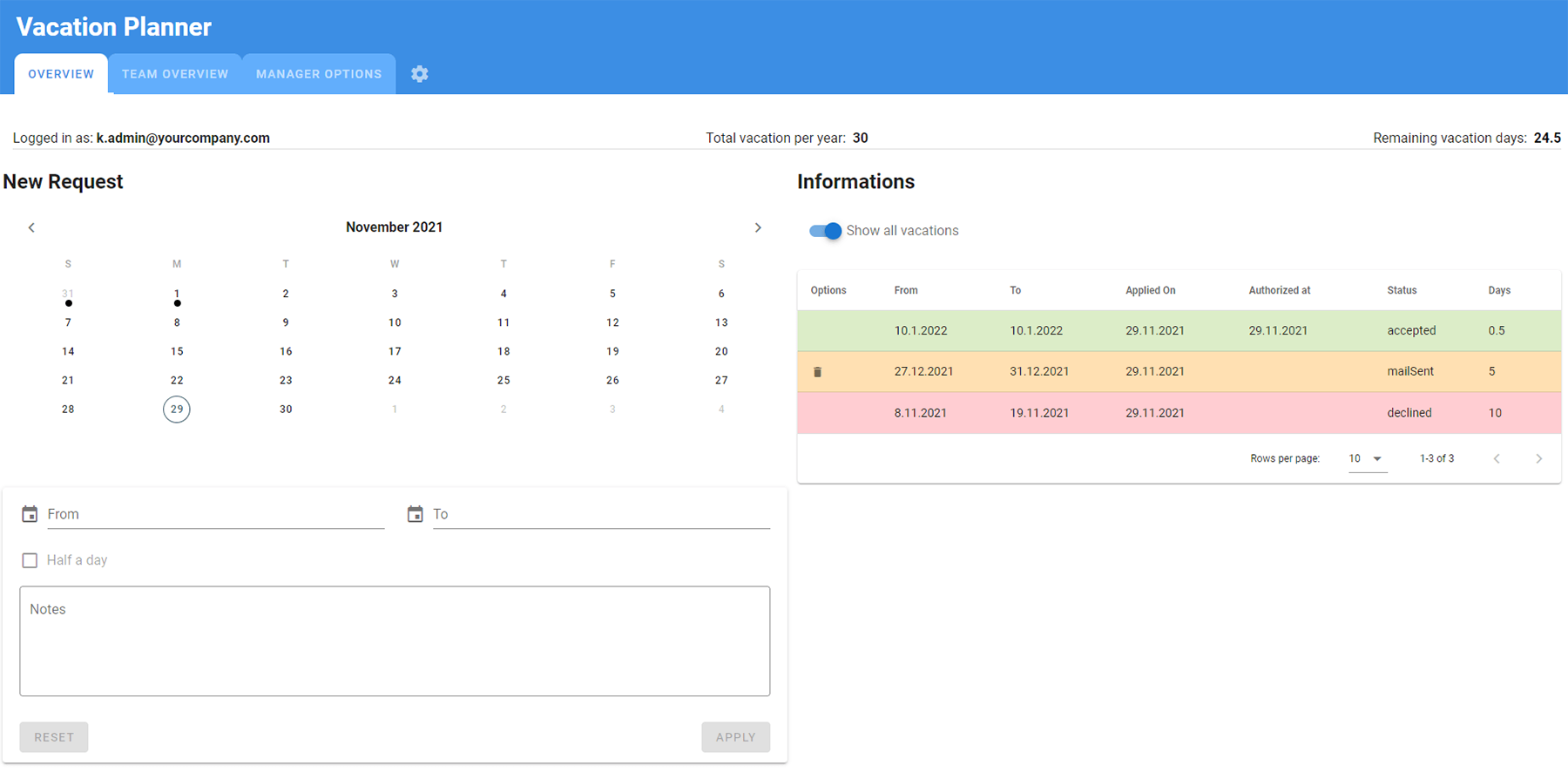Check the Half a day checkbox
The height and width of the screenshot is (772, 1568).
(30, 560)
